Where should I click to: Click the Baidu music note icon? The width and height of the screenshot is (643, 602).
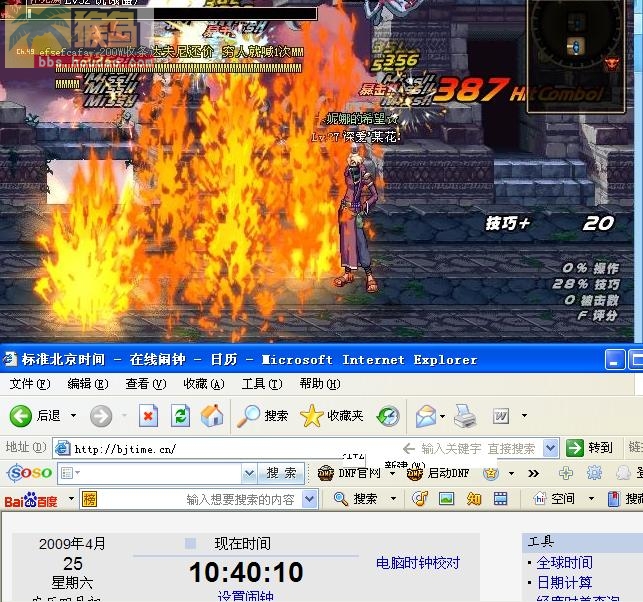(x=420, y=499)
